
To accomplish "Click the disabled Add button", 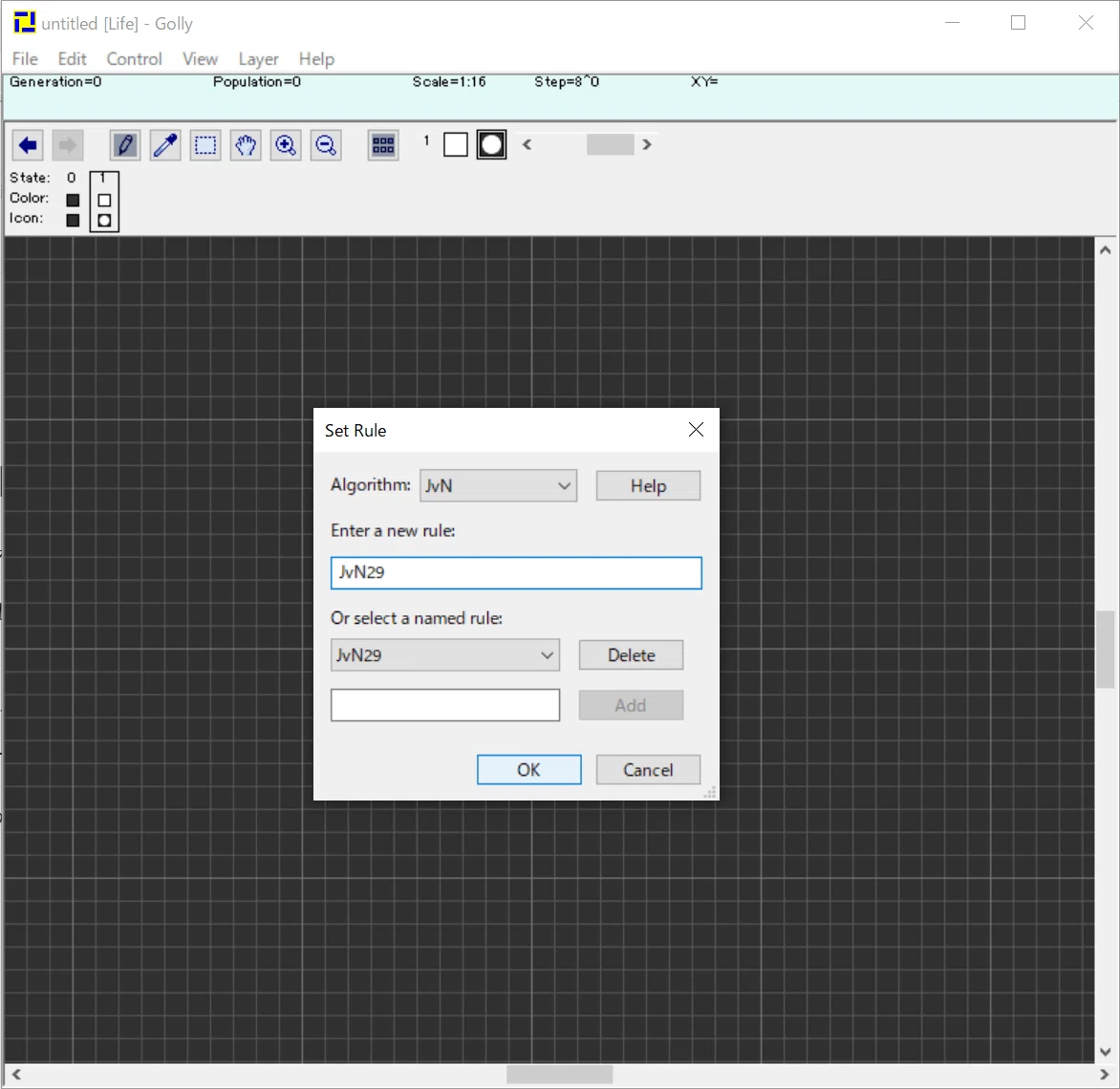I will point(631,705).
